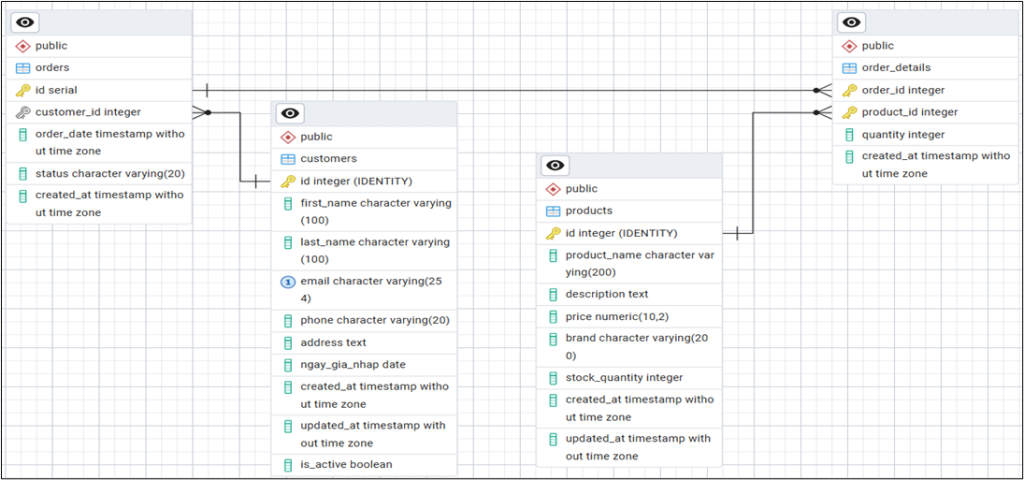Viewport: 1024px width, 480px height.
Task: Toggle the eye icon on orders table
Action: click(x=23, y=23)
